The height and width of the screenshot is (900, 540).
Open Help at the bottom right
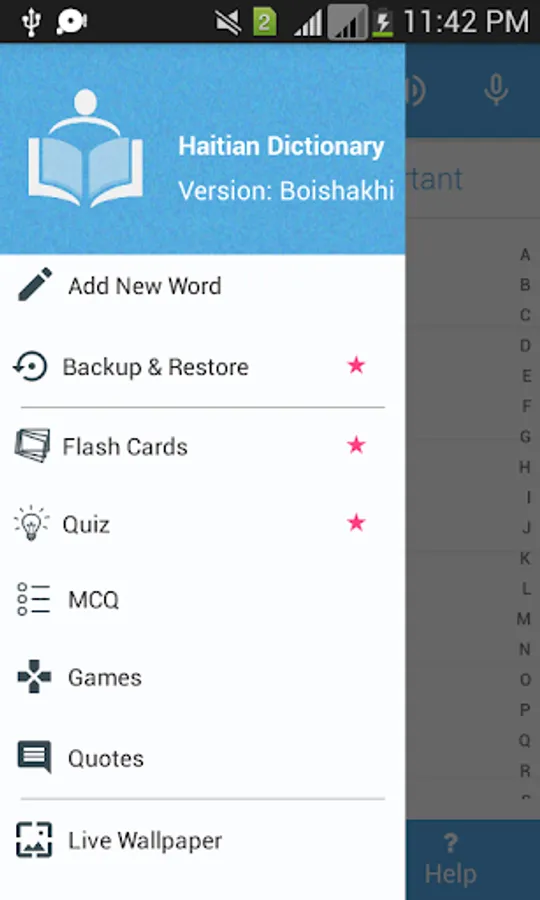coord(450,859)
